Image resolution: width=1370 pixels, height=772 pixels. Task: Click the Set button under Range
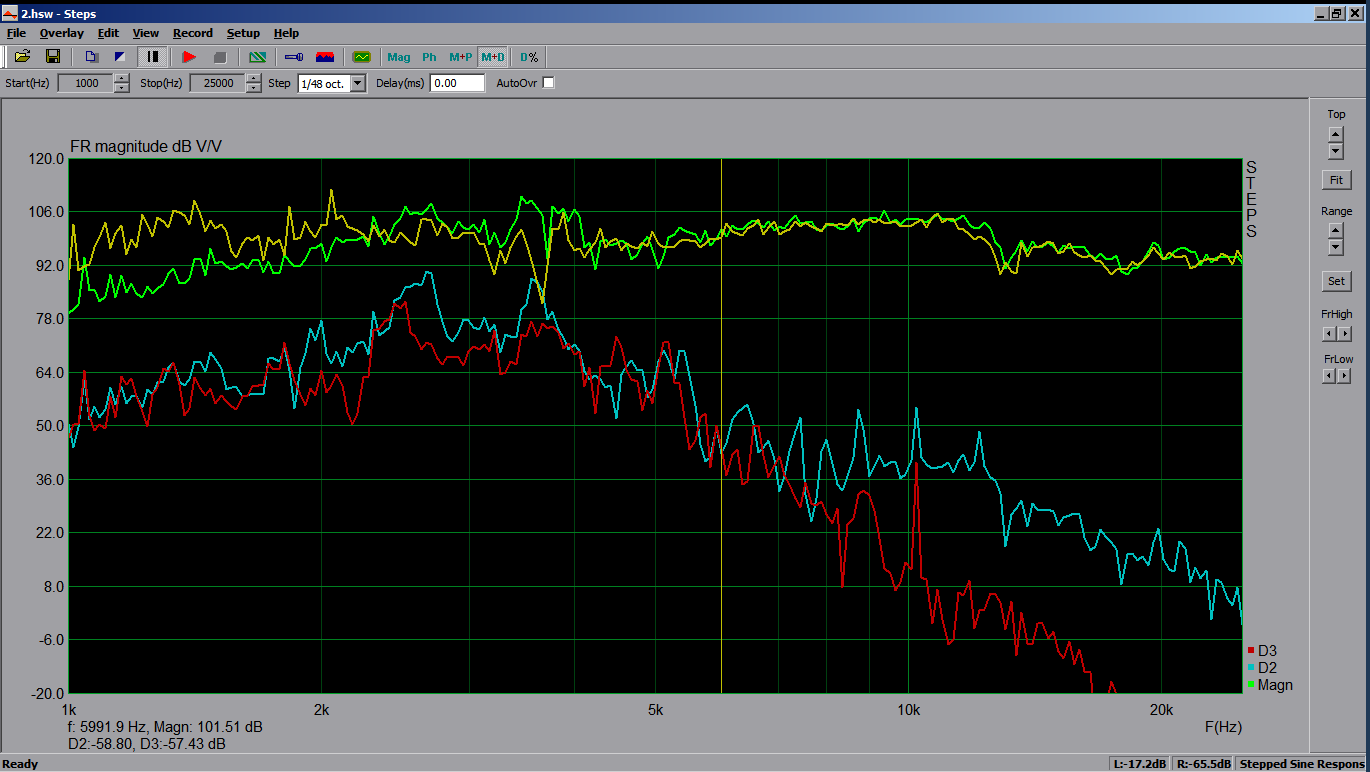coord(1336,281)
